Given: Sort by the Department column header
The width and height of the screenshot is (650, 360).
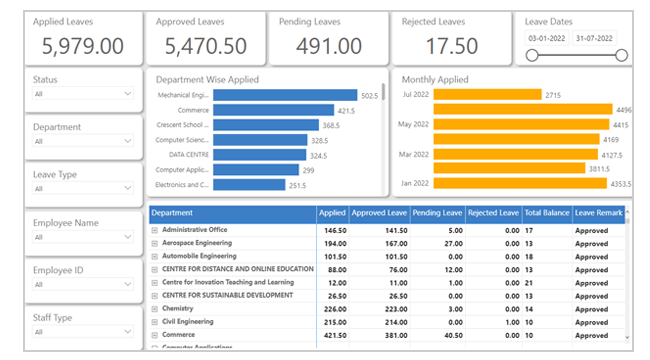Looking at the screenshot, I should click(233, 213).
